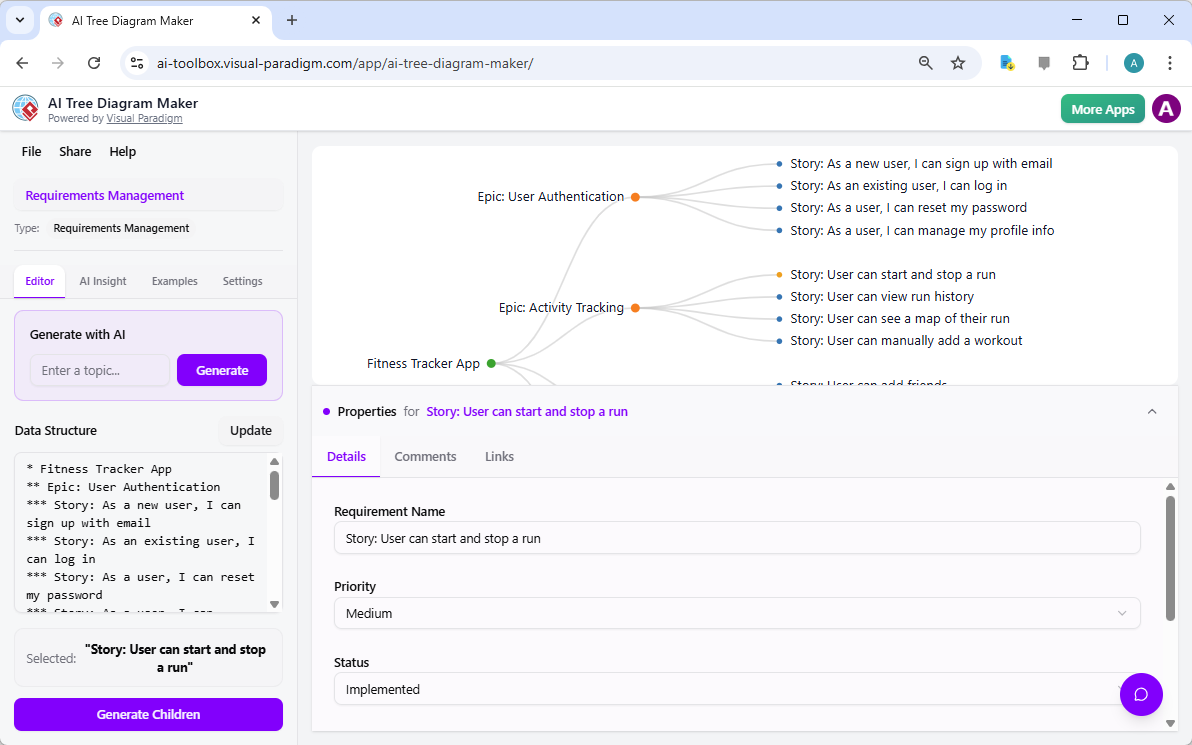Click the Update button for Data Structure
Screen dimensions: 1192x745
click(250, 430)
